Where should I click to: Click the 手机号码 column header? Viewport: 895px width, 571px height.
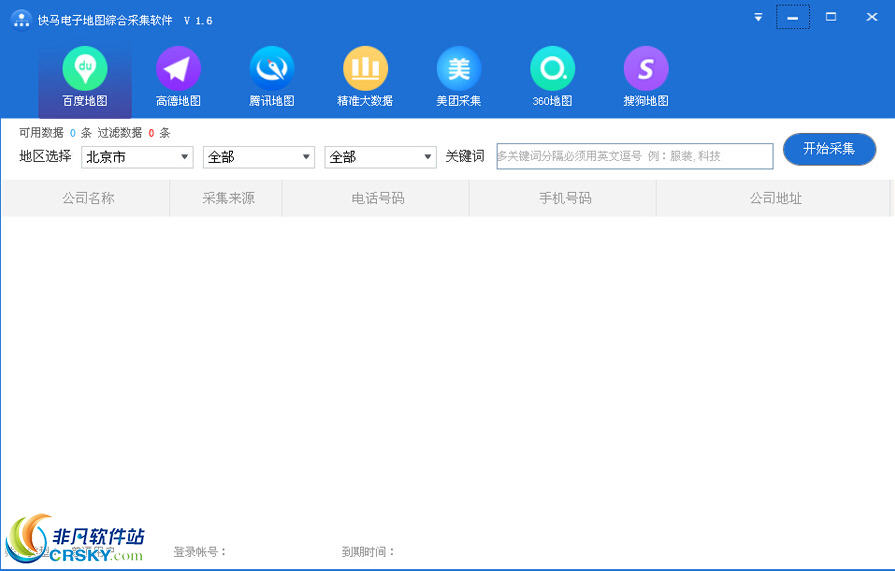563,198
